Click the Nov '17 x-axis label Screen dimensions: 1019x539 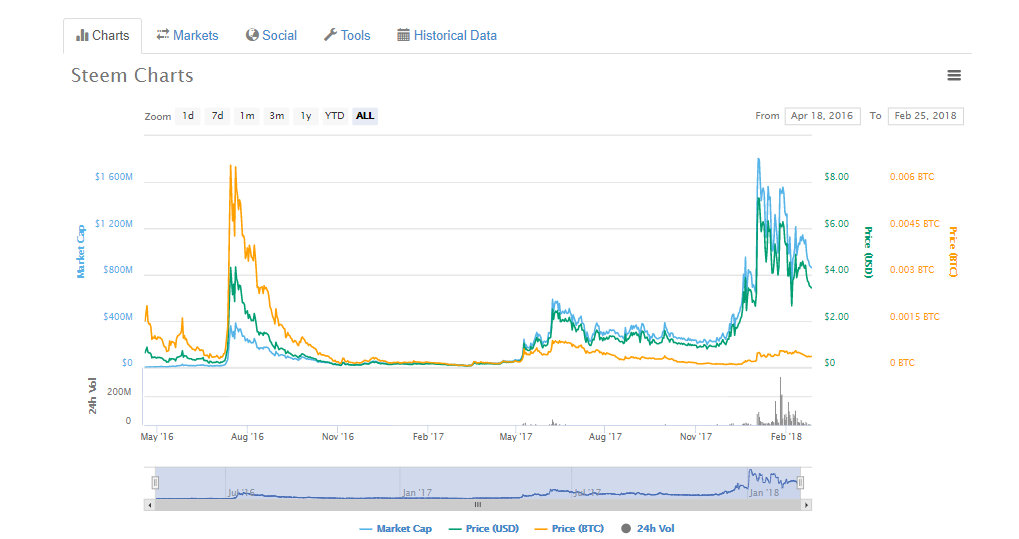[696, 437]
